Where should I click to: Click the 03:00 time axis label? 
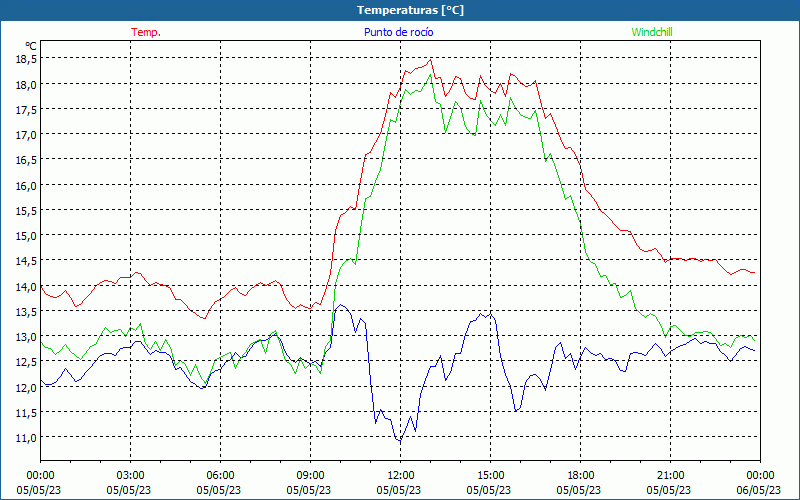click(131, 476)
